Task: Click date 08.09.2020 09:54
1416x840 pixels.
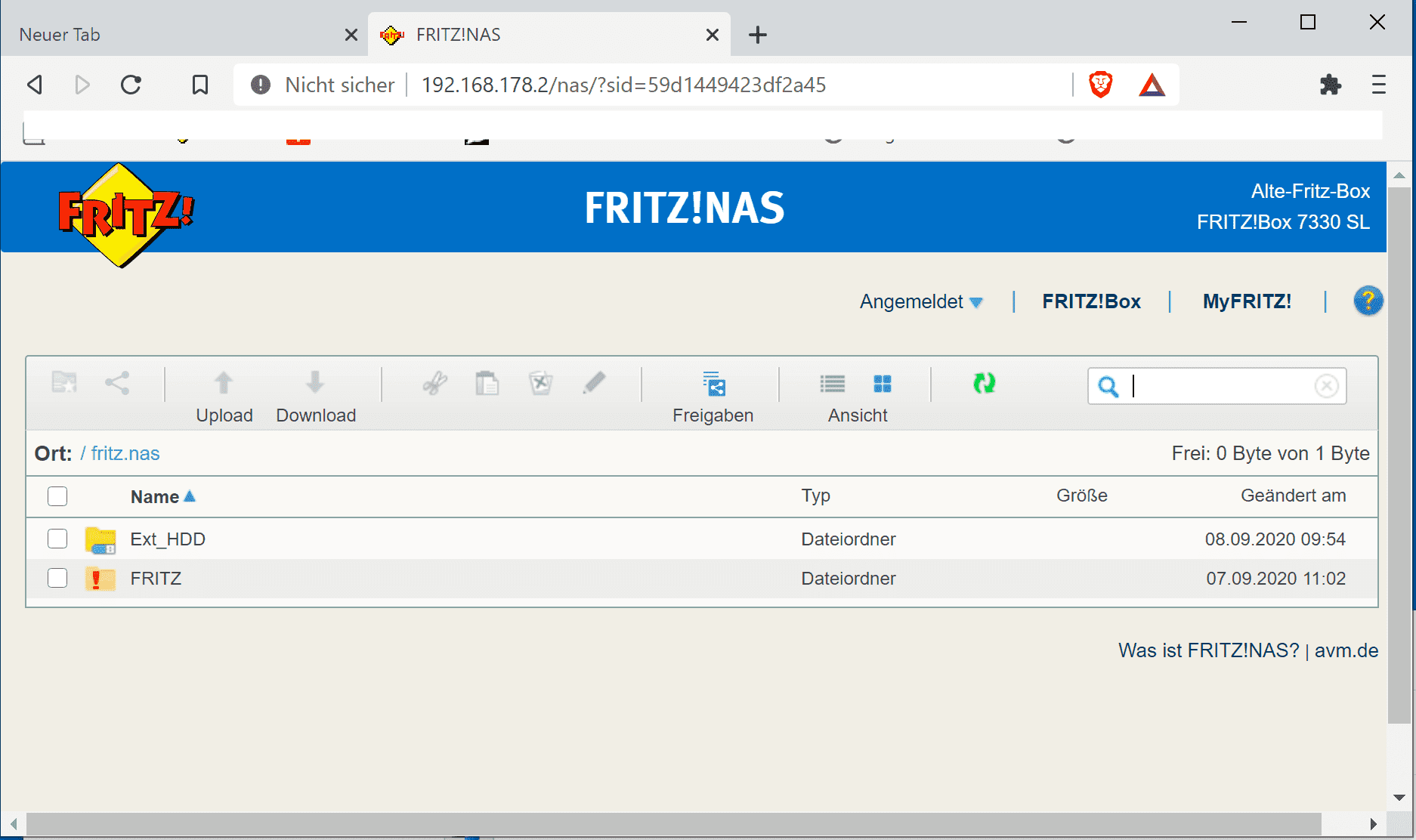Action: point(1275,539)
